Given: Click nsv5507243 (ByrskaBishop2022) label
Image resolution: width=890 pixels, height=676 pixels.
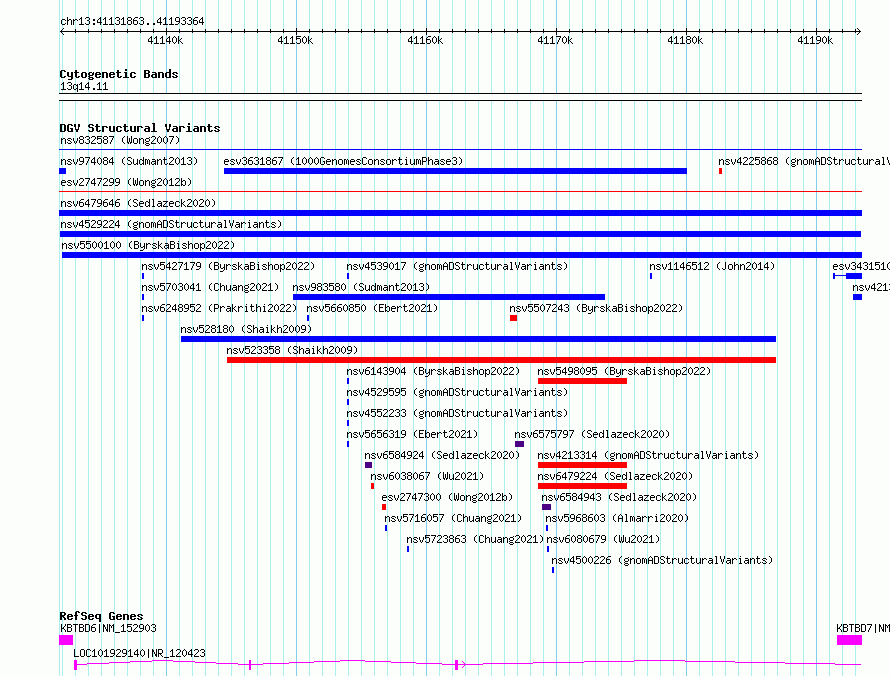Looking at the screenshot, I should tap(596, 308).
